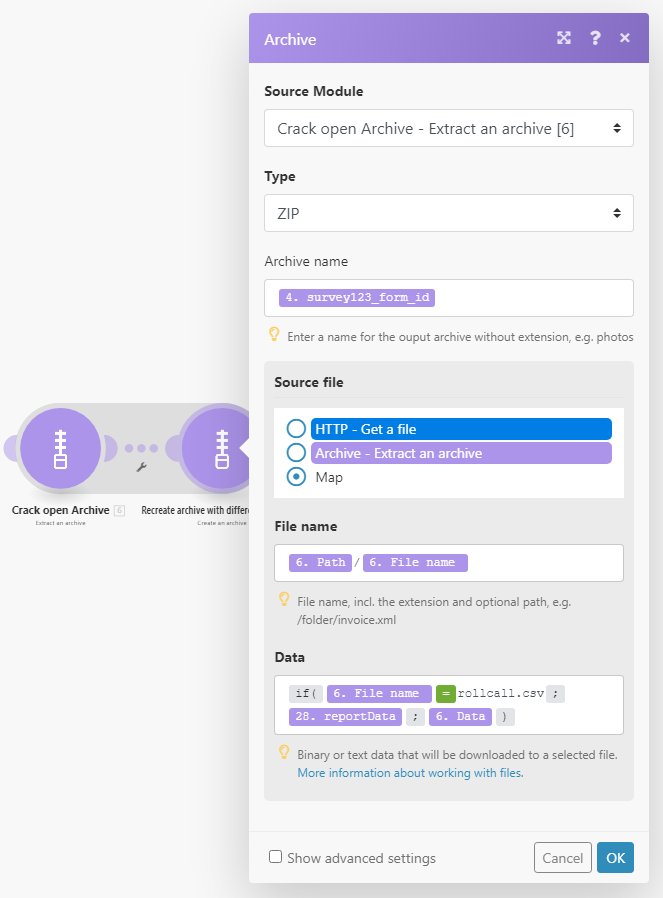The width and height of the screenshot is (663, 898).
Task: Open the help question mark icon
Action: (x=595, y=38)
